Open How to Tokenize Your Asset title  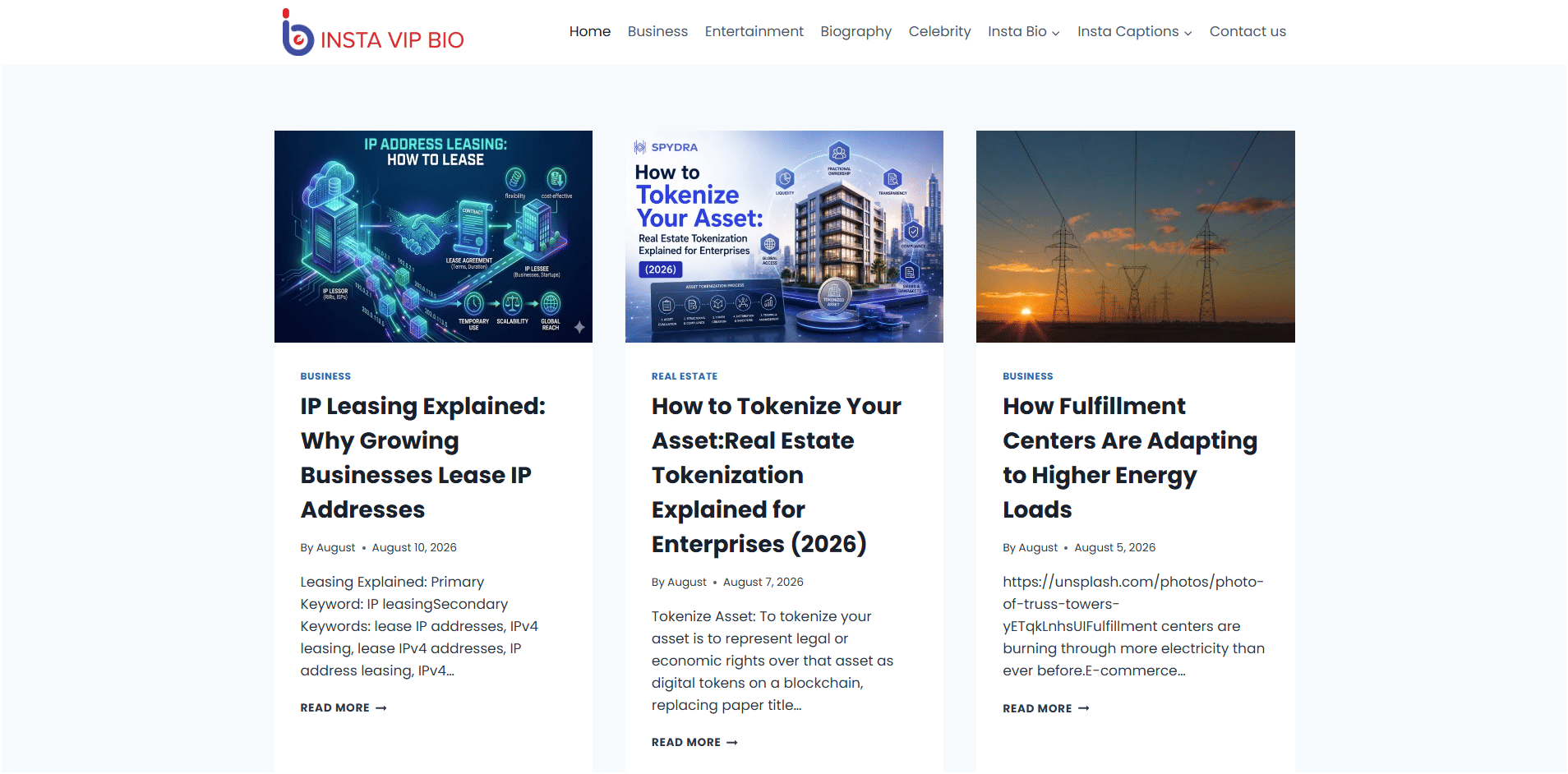click(x=776, y=475)
